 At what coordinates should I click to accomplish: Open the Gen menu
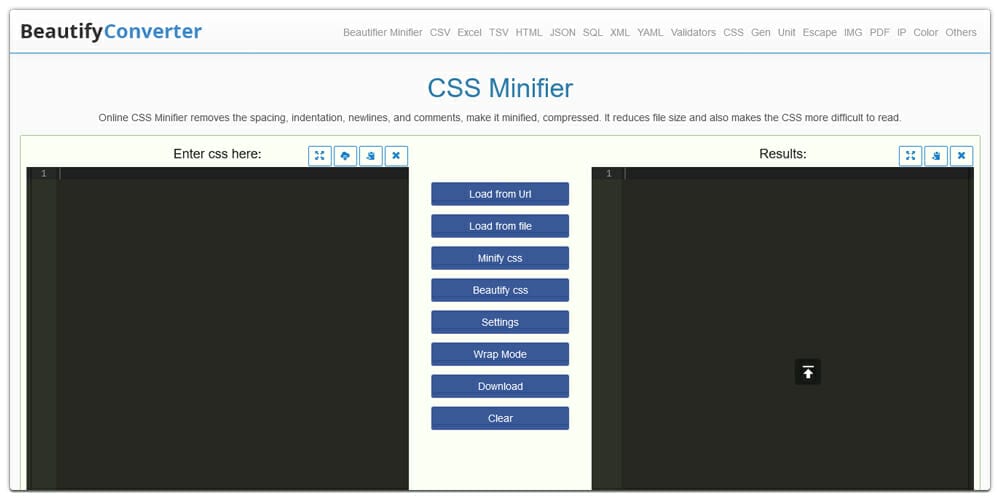(761, 33)
